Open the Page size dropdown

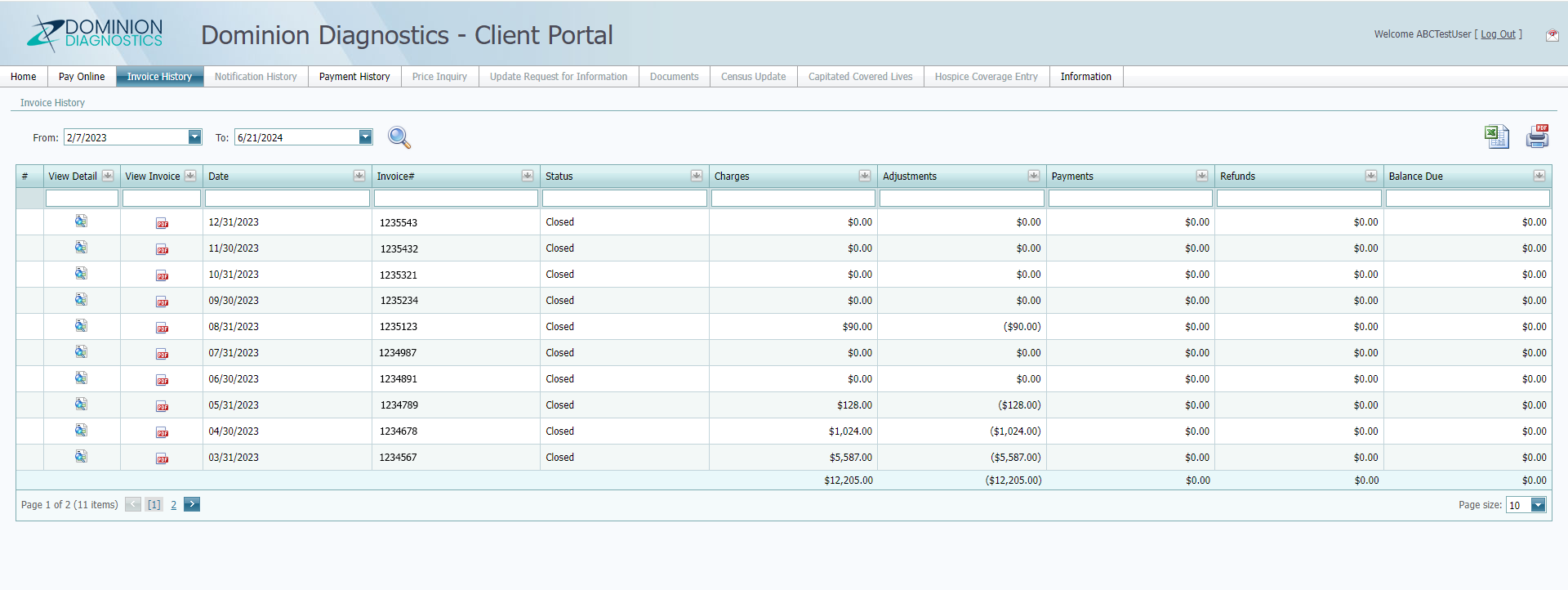click(x=1538, y=505)
